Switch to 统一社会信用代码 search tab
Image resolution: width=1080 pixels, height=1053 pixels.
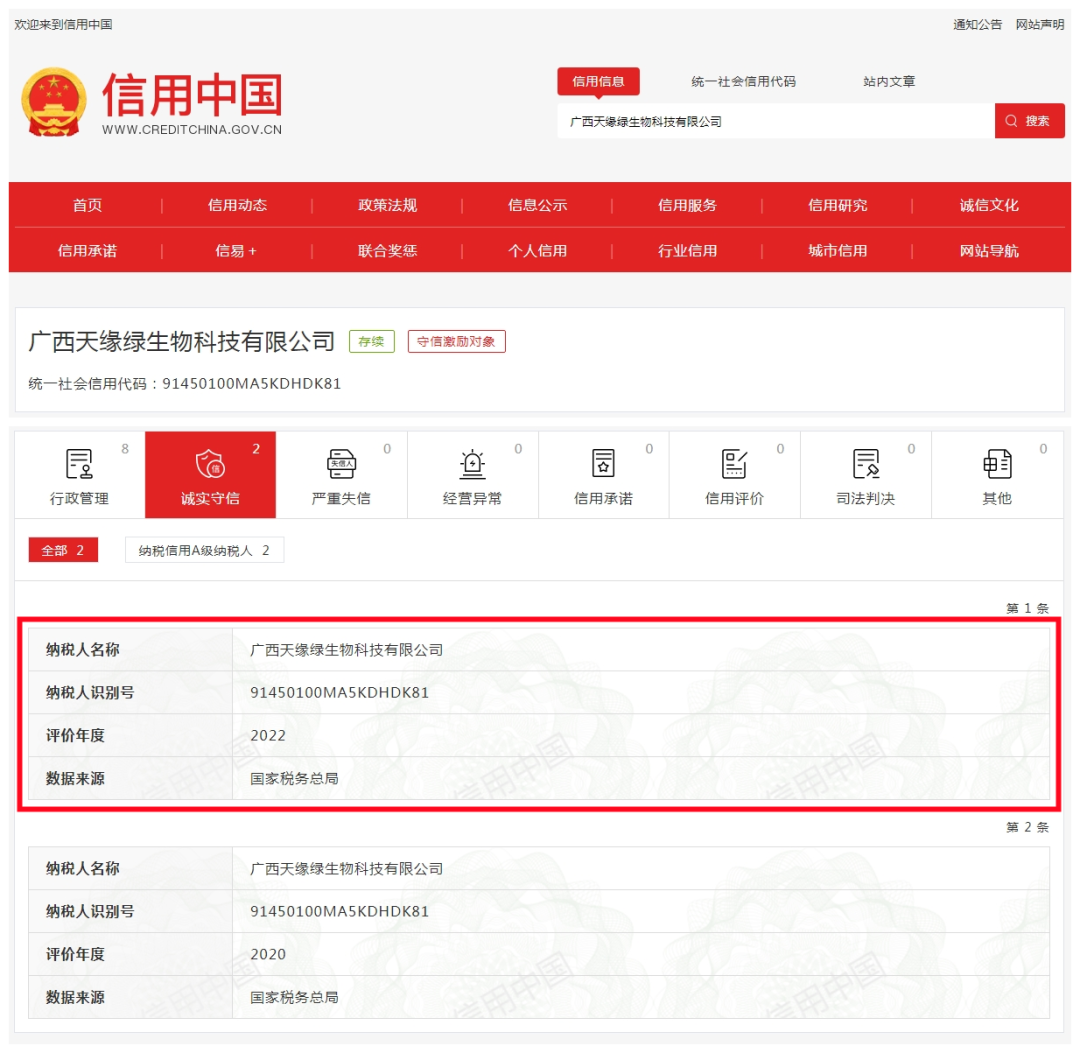click(x=743, y=82)
